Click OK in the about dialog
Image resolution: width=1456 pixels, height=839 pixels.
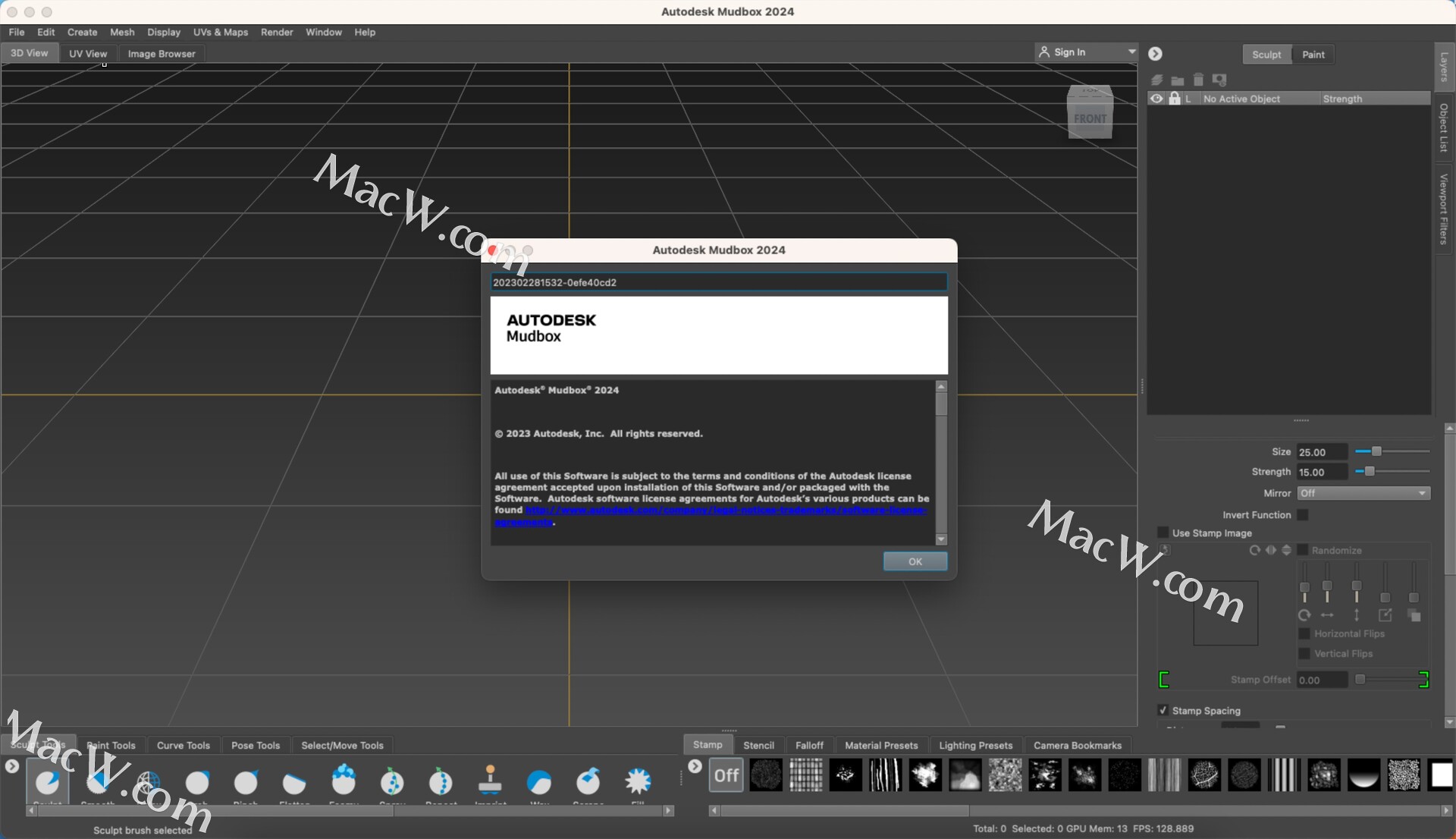(x=915, y=561)
